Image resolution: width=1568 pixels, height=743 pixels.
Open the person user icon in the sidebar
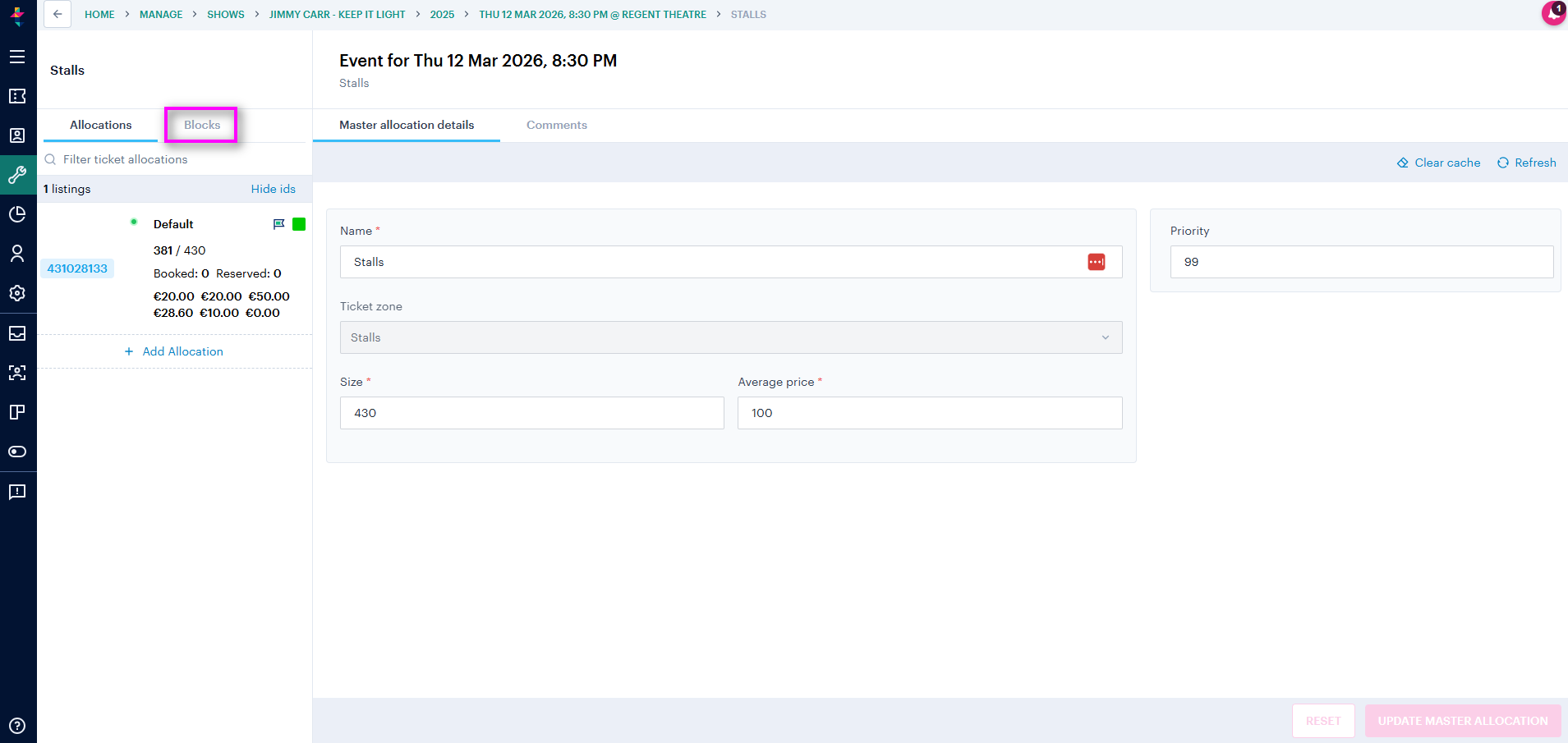tap(17, 254)
